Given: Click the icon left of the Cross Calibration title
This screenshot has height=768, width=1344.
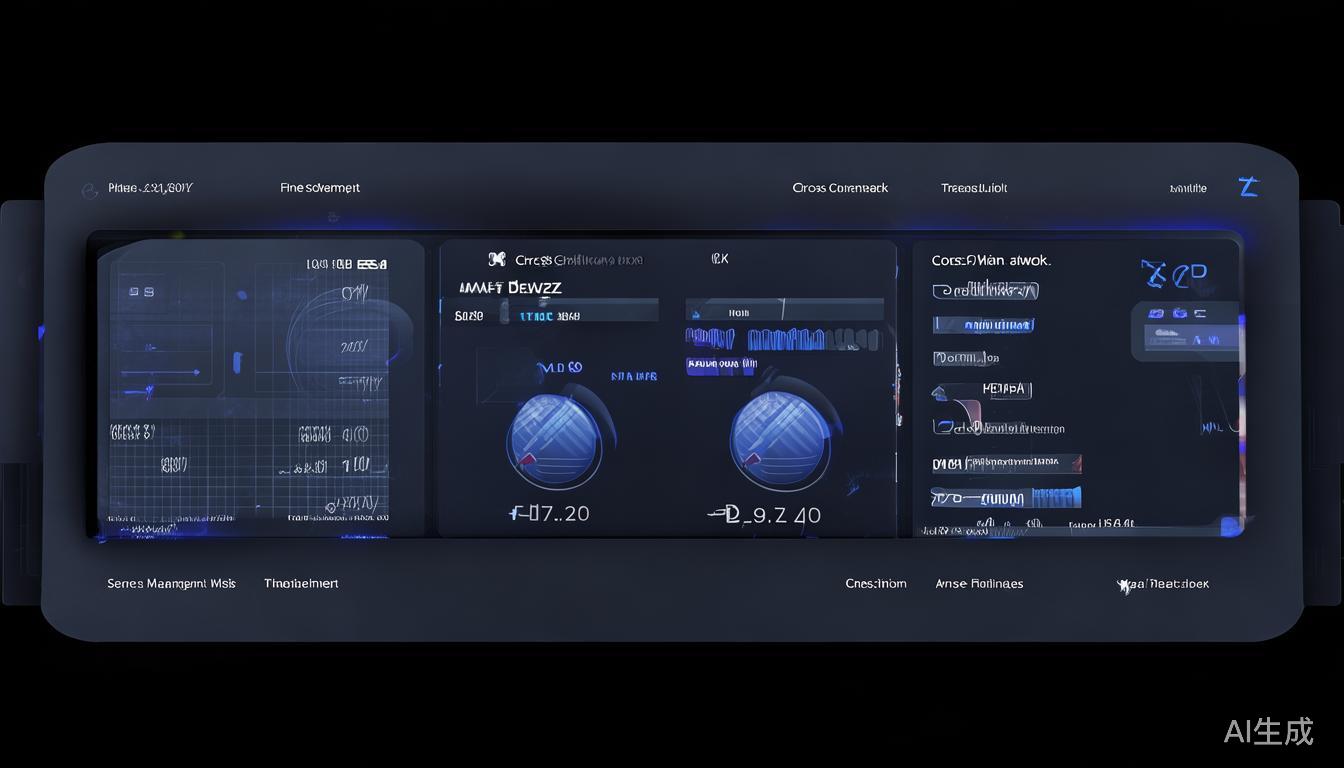Looking at the screenshot, I should click(496, 260).
